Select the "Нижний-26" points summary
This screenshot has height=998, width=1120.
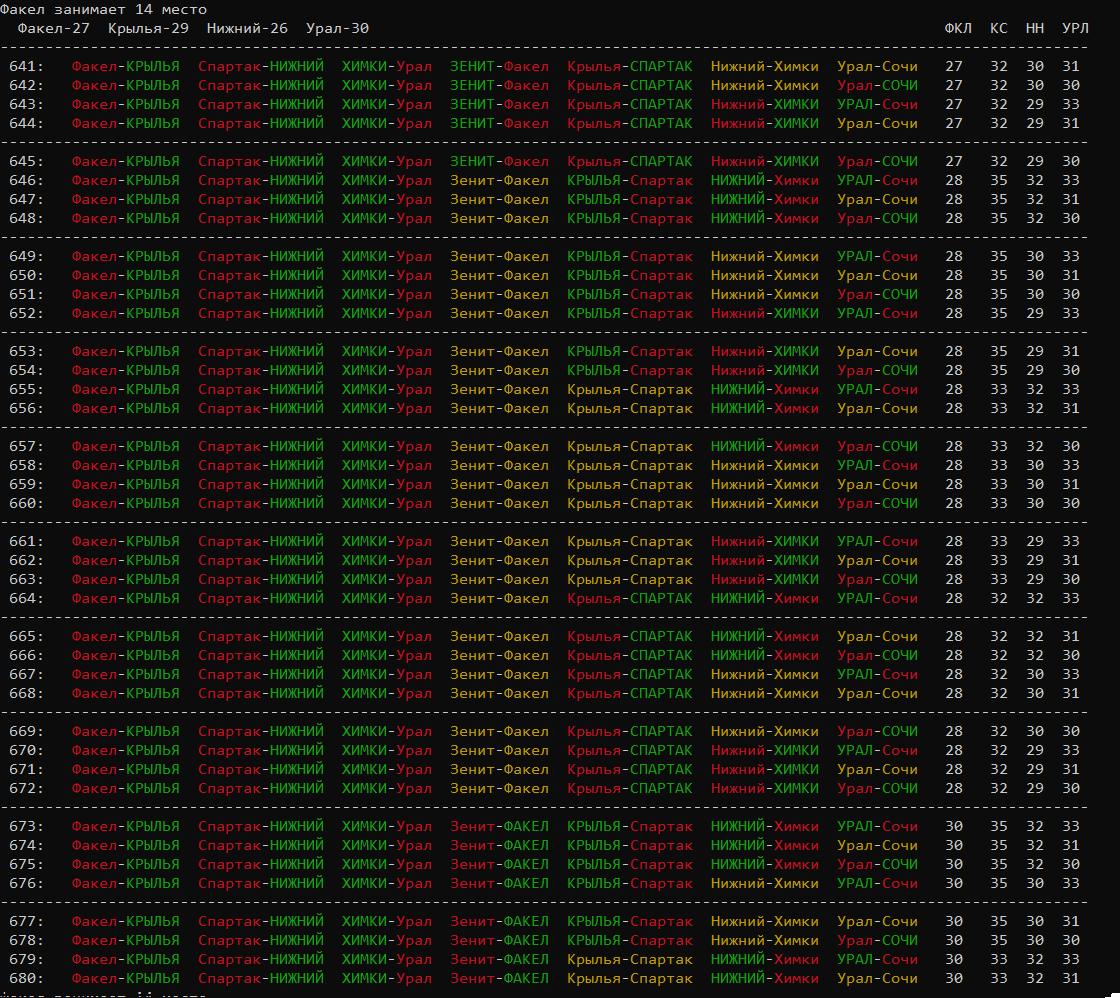(247, 29)
